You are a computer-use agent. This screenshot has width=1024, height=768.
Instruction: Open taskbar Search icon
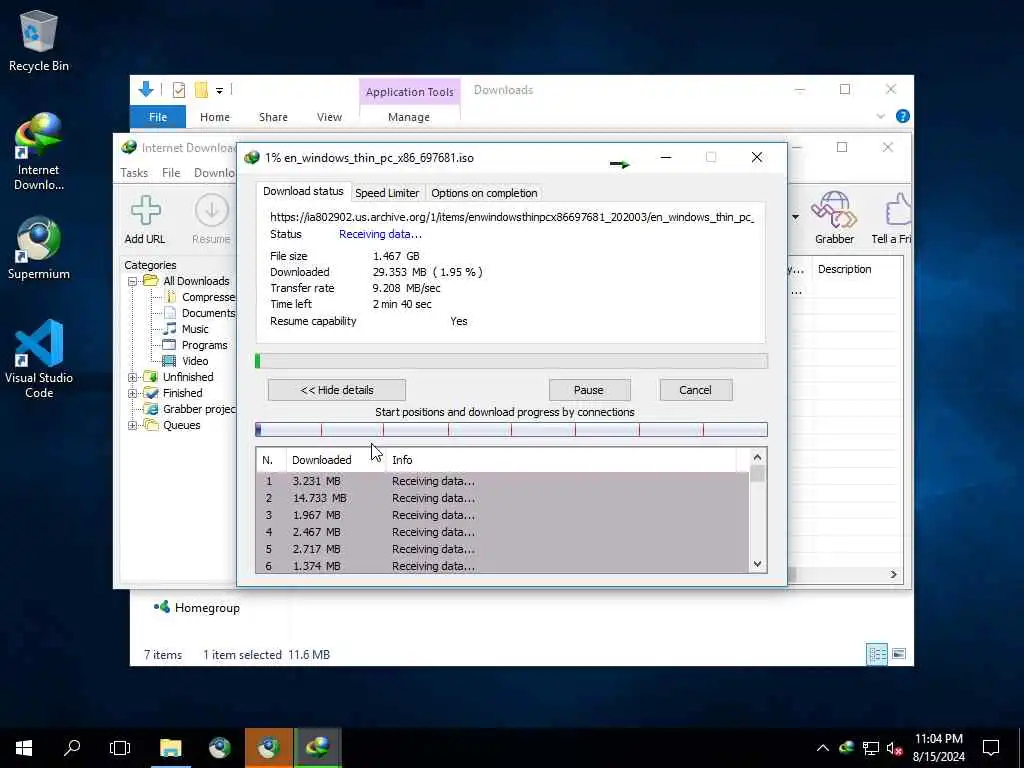(72, 748)
